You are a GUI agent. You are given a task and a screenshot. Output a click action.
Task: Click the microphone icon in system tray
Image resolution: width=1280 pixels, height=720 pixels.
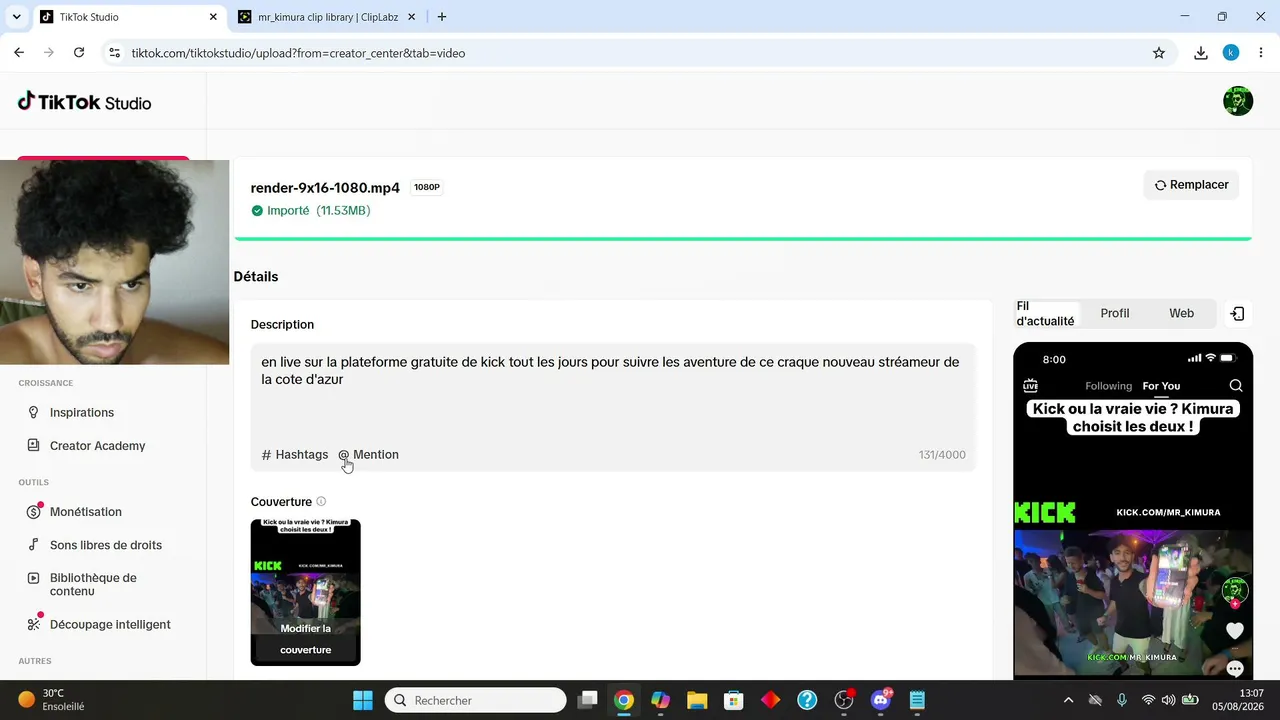point(1122,700)
